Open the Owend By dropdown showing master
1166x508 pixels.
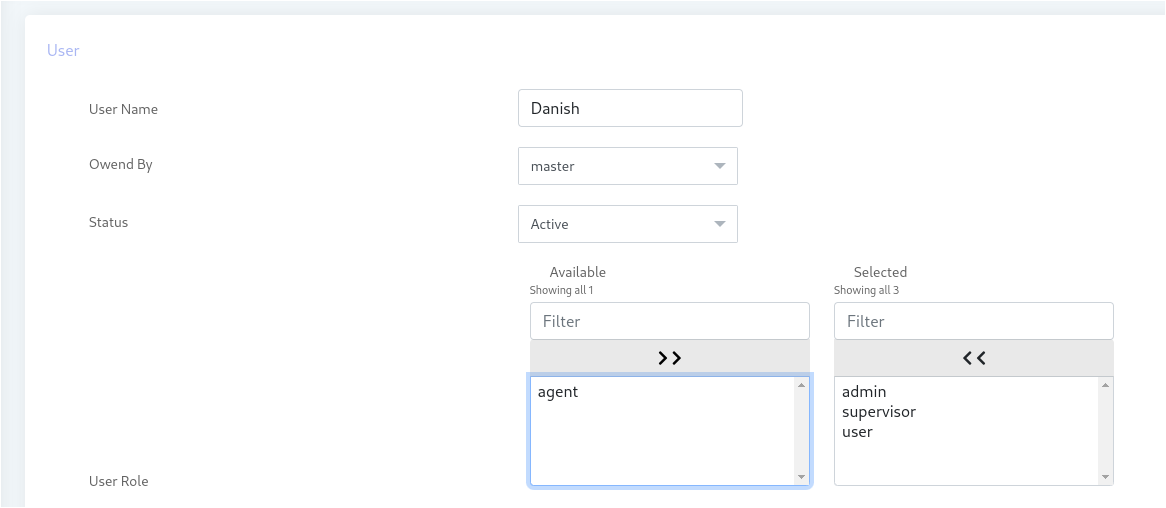627,166
